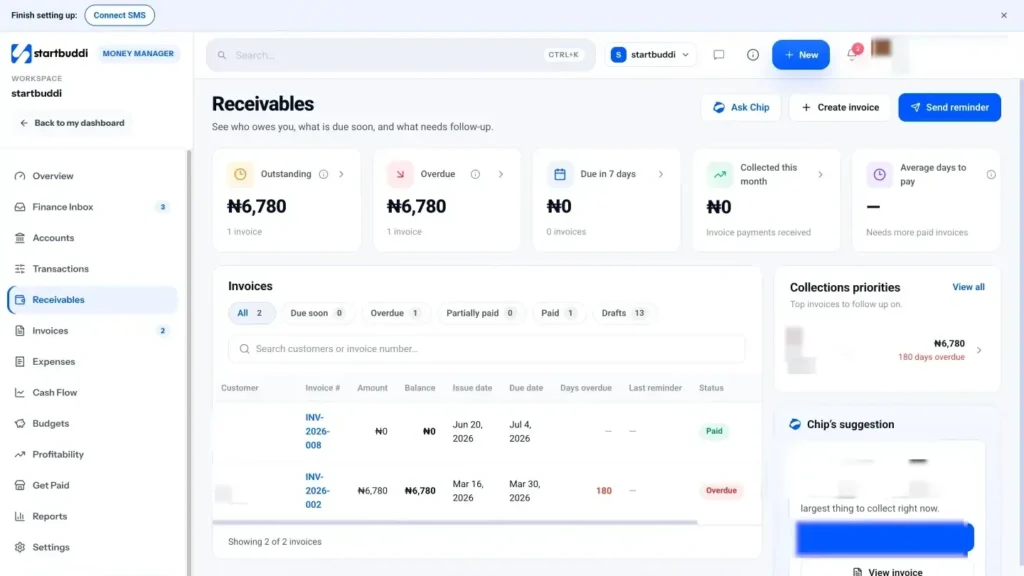This screenshot has height=576, width=1024.
Task: Open invoice INV-2026-008 link
Action: pos(317,431)
